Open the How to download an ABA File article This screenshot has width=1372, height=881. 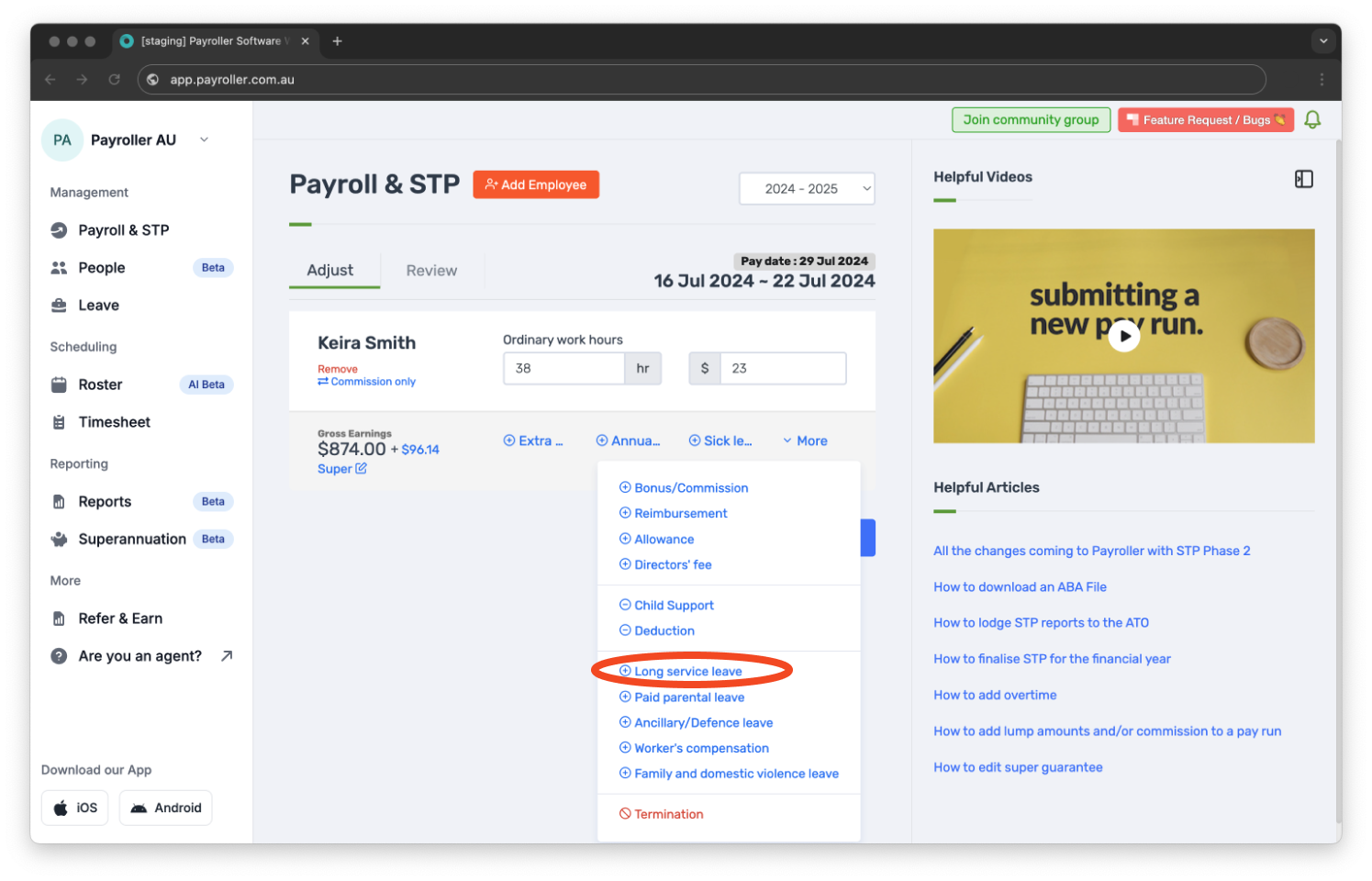click(1020, 586)
